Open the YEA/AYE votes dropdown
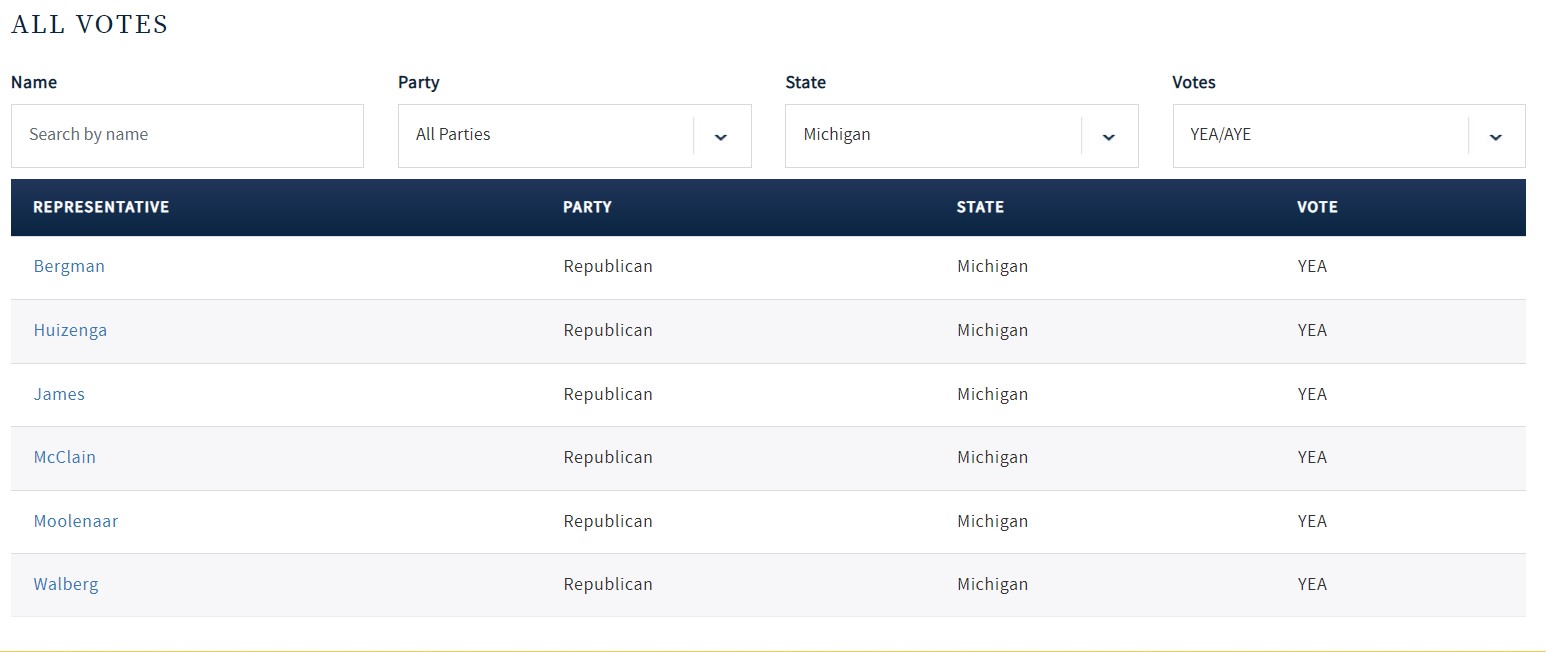Screen dimensions: 1546x652 [x=1320, y=135]
